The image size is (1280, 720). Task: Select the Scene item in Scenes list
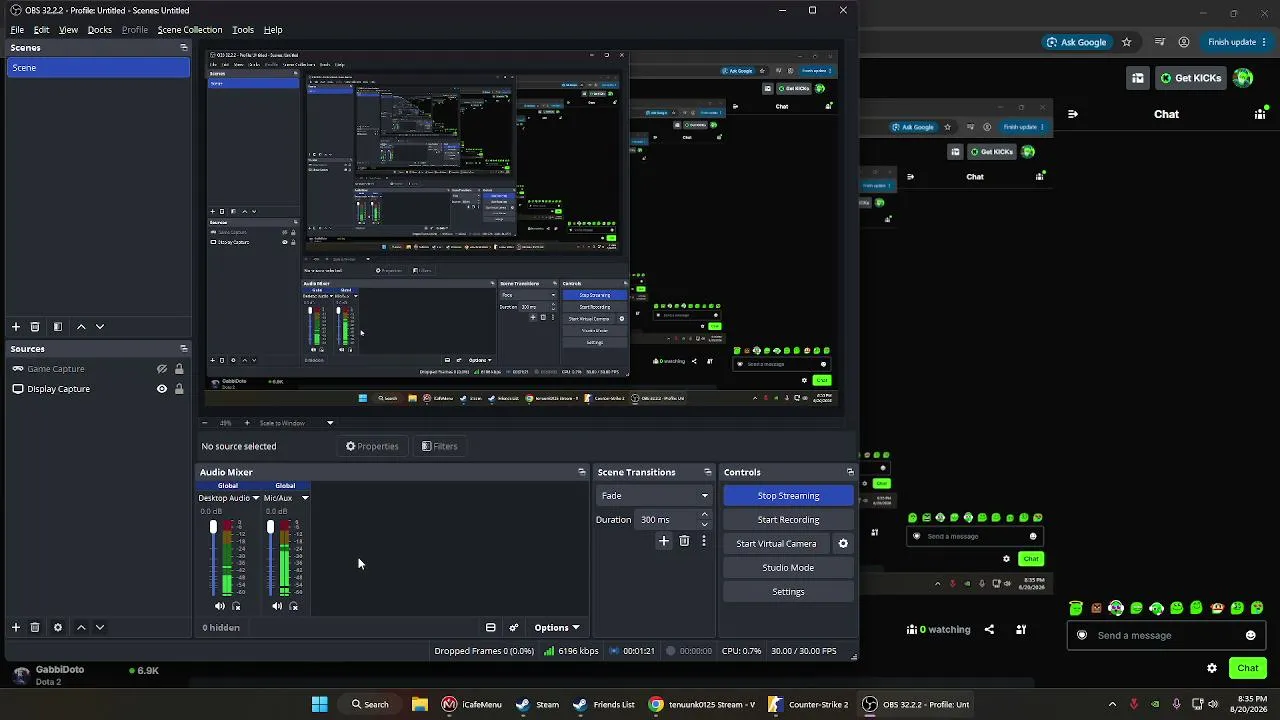(x=97, y=68)
